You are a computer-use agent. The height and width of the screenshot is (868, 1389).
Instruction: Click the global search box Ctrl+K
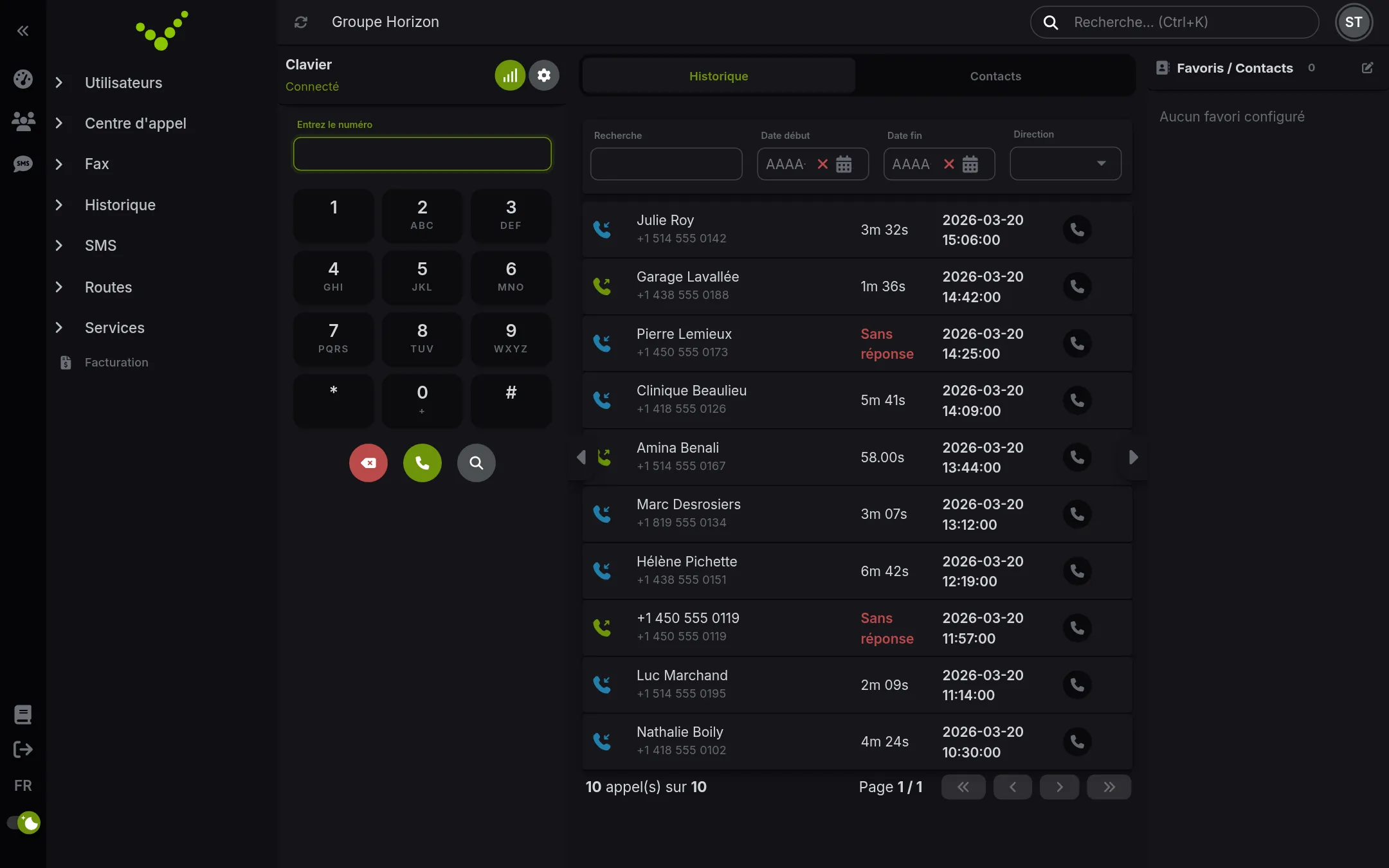pyautogui.click(x=1175, y=23)
